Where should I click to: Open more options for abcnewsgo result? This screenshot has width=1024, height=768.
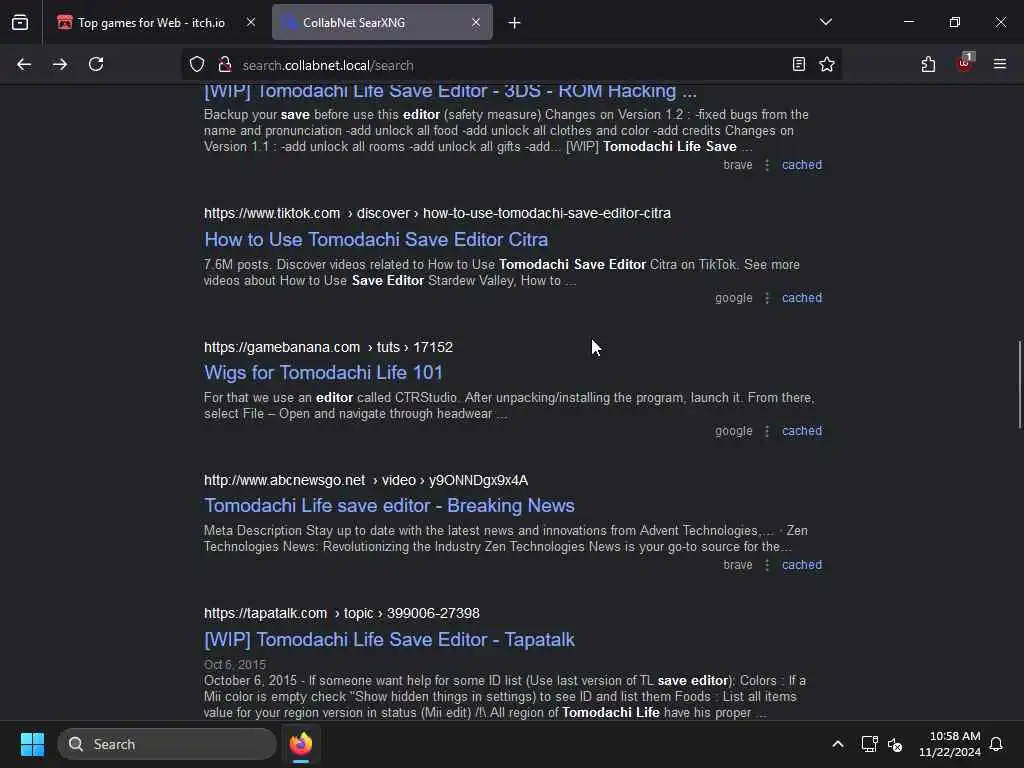(x=767, y=565)
